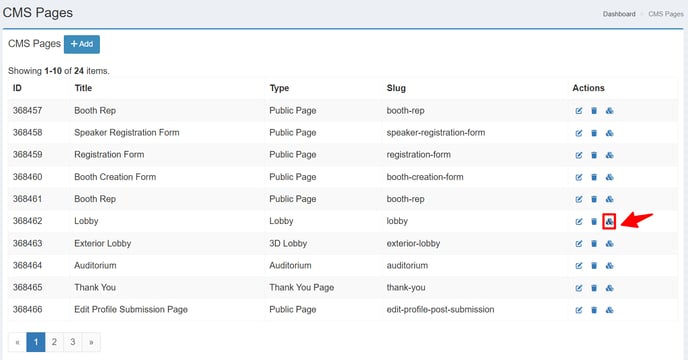The height and width of the screenshot is (360, 688).
Task: Click third action icon for Exterior Lobby row
Action: tap(609, 244)
